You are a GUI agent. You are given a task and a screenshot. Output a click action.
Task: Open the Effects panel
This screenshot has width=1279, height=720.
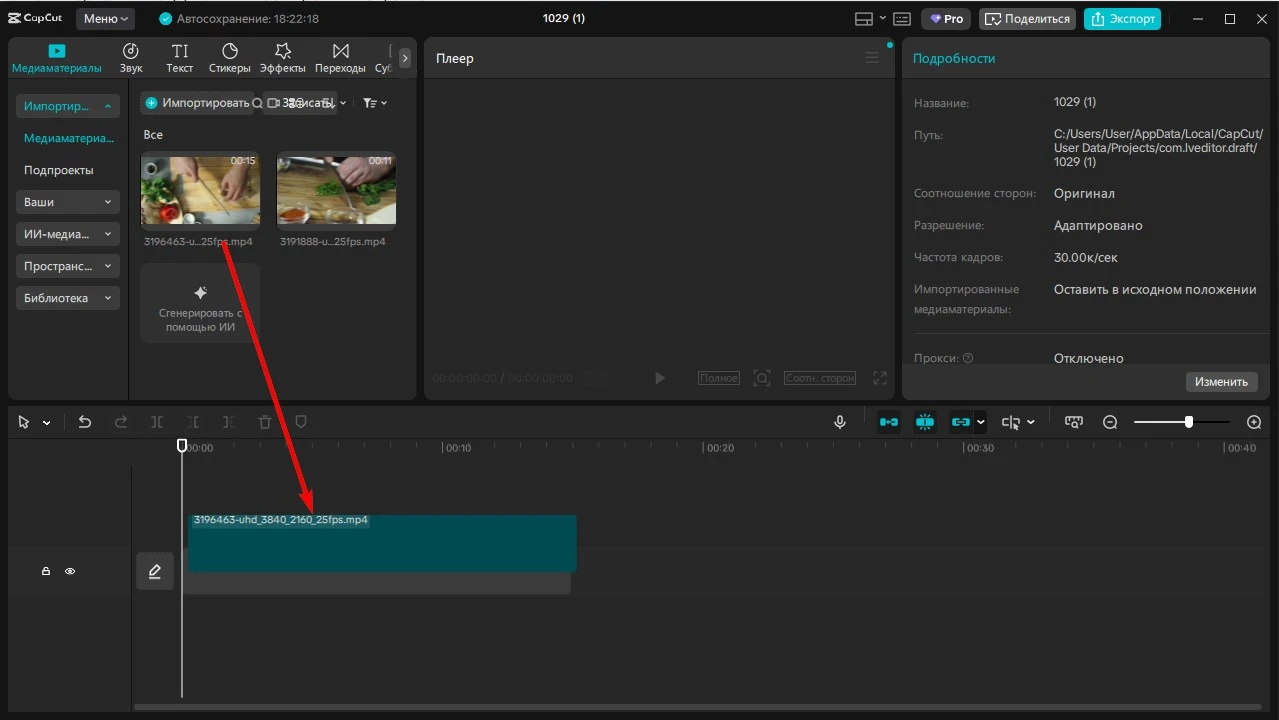coord(283,58)
